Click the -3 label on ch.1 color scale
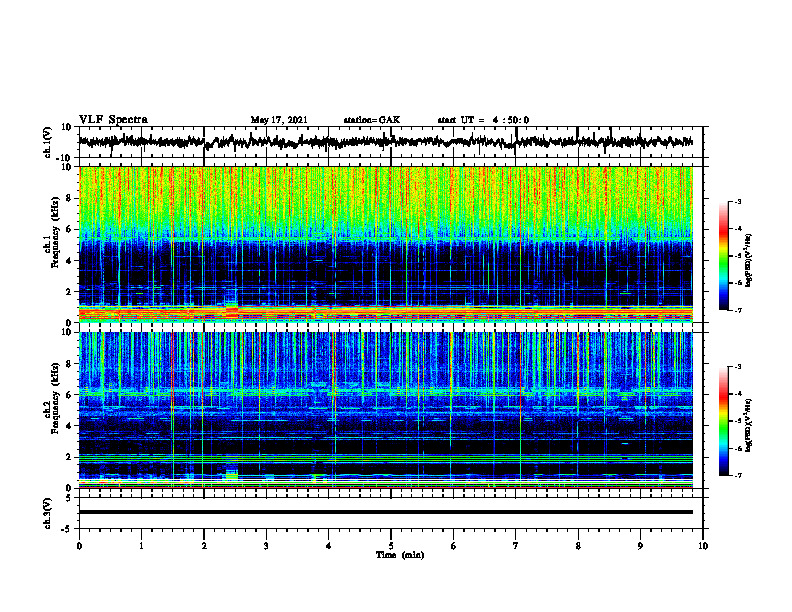Screen dimensions: 792x612 (x=738, y=202)
